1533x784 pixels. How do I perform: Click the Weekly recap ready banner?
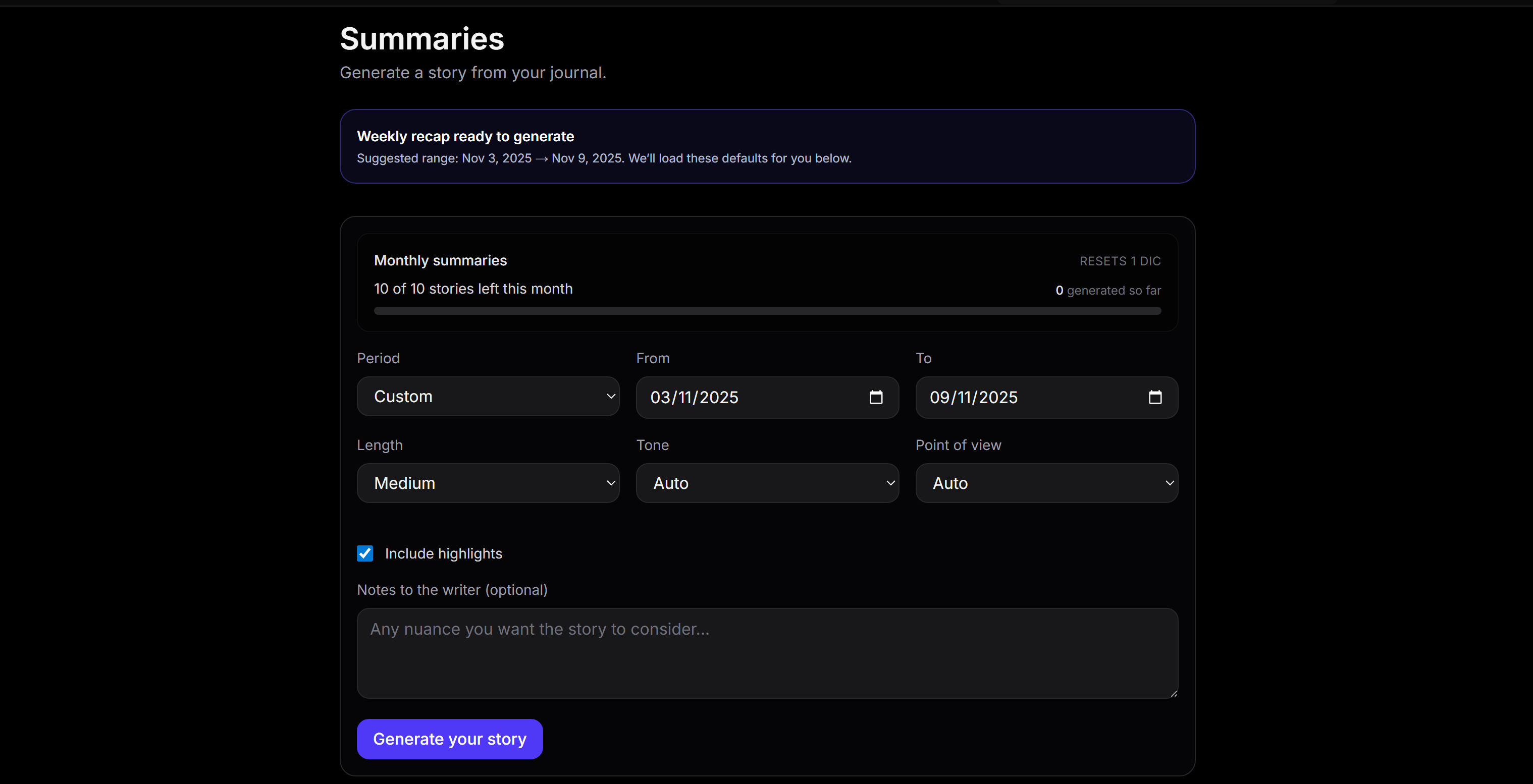point(766,146)
